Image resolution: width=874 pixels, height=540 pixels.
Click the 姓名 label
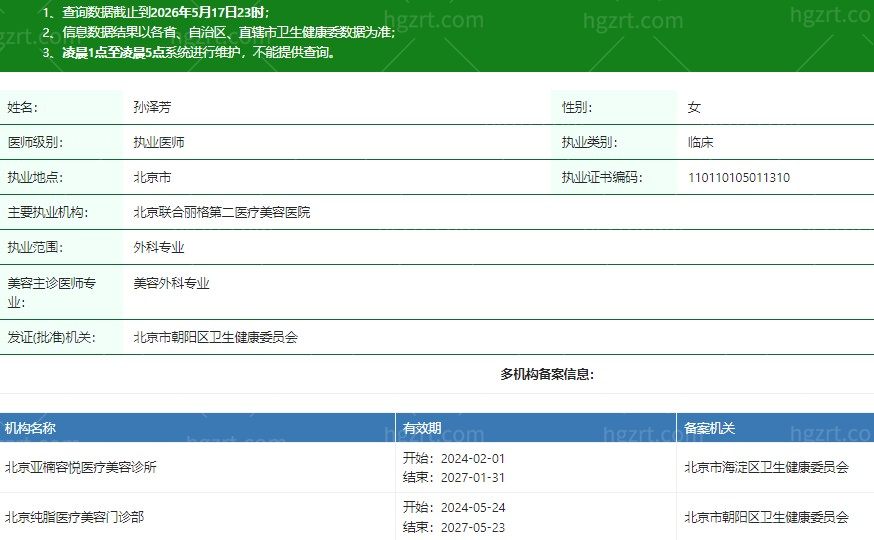pos(22,107)
